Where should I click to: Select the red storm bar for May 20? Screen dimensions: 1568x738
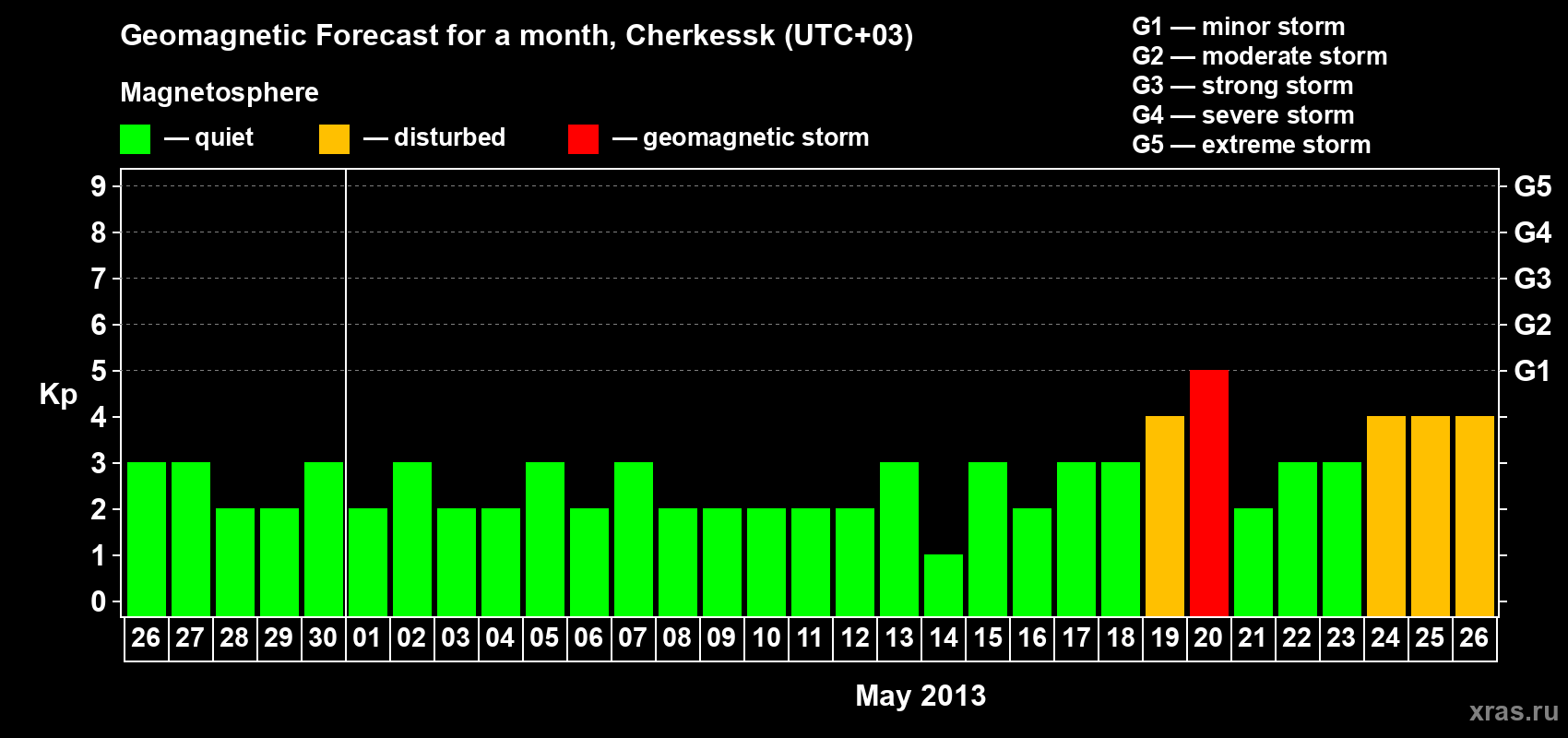[1209, 493]
